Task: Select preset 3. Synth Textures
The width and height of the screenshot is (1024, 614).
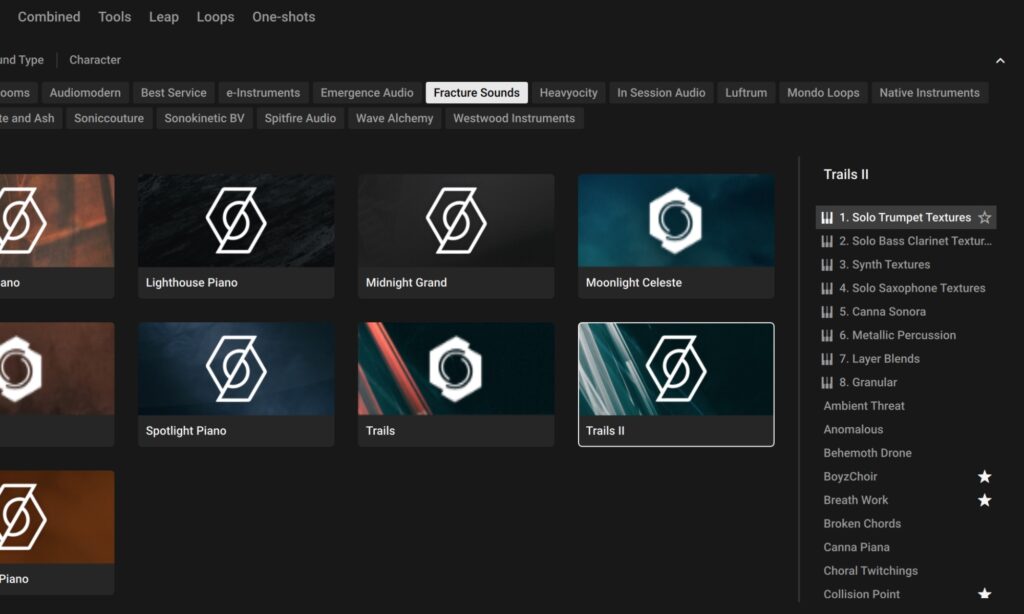Action: click(906, 265)
